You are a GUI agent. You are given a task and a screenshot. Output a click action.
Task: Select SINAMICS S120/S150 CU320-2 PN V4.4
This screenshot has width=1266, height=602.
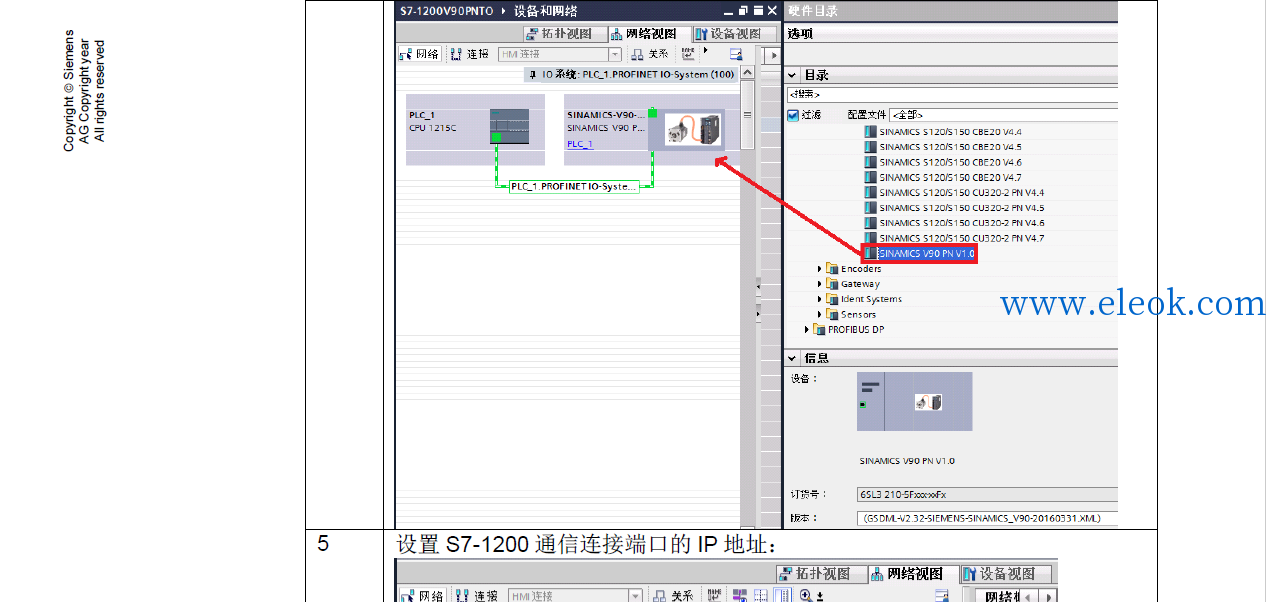(955, 193)
